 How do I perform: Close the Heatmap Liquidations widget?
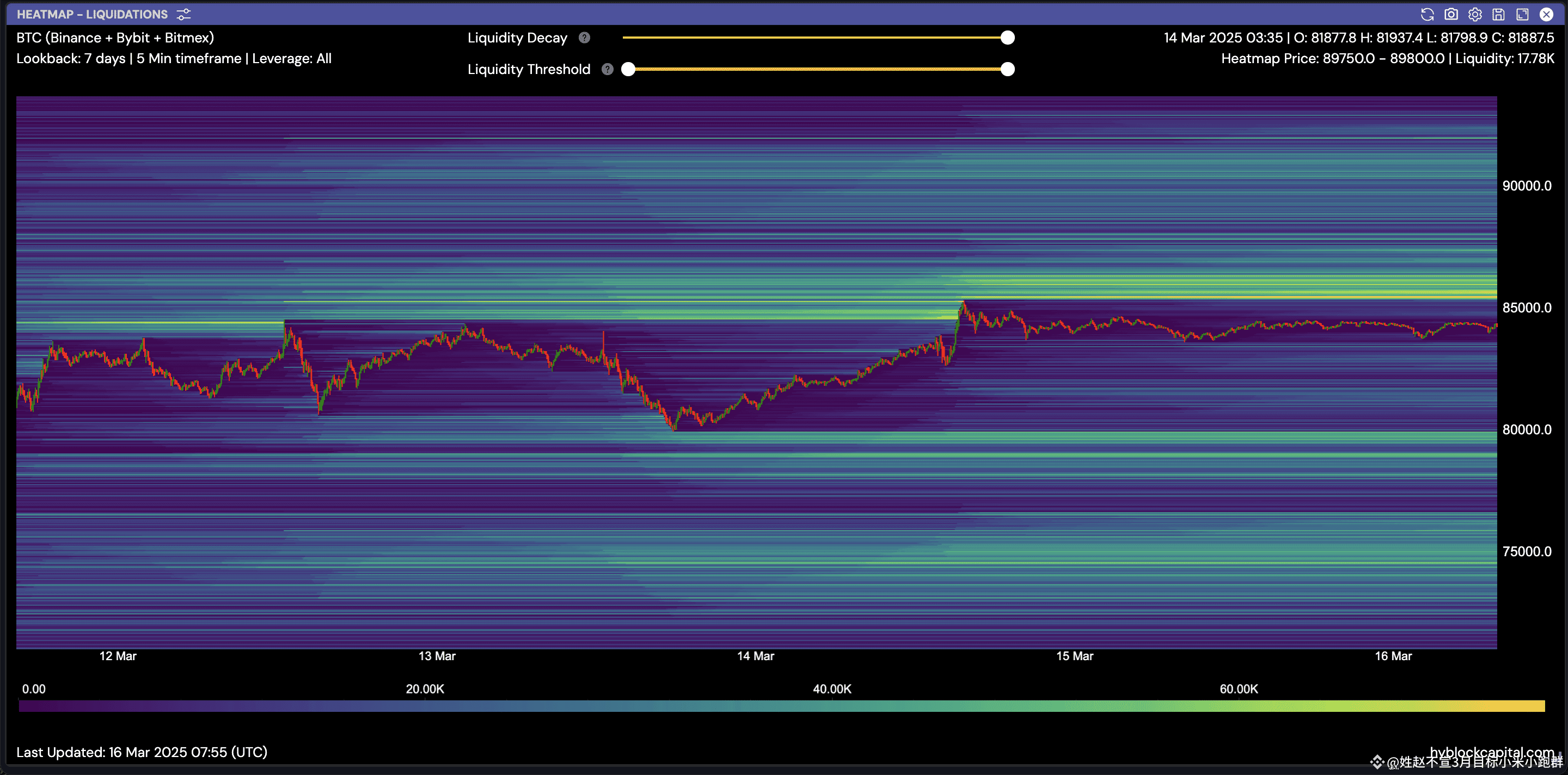tap(1547, 14)
